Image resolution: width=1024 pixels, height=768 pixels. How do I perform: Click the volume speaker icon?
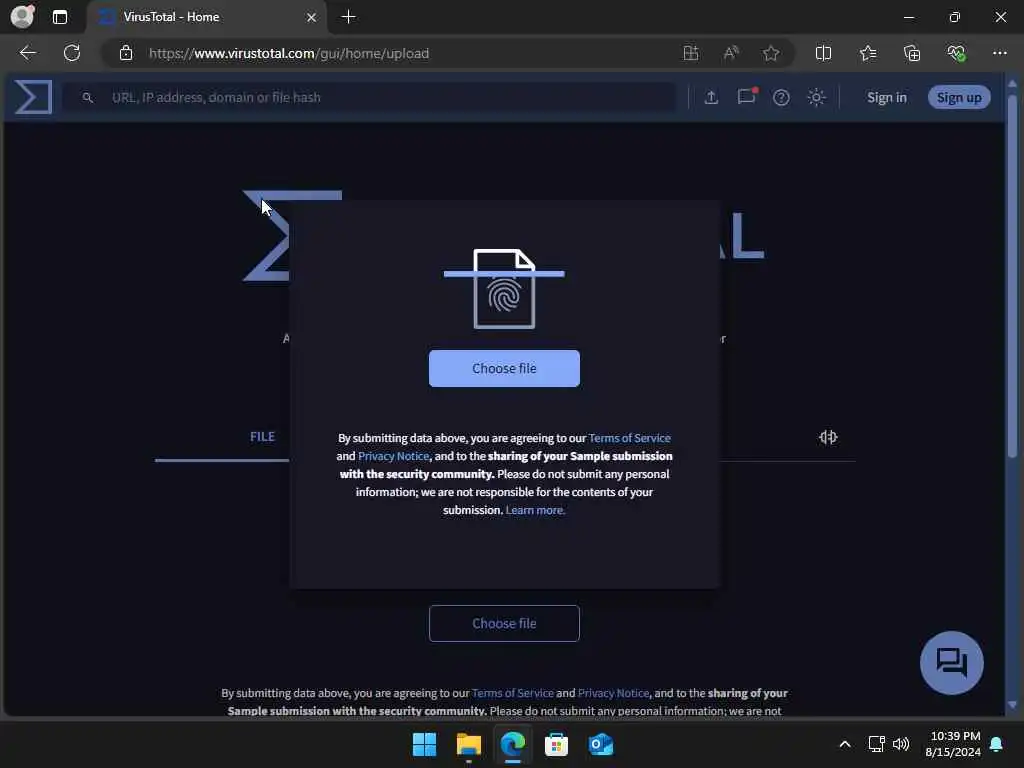tap(901, 744)
